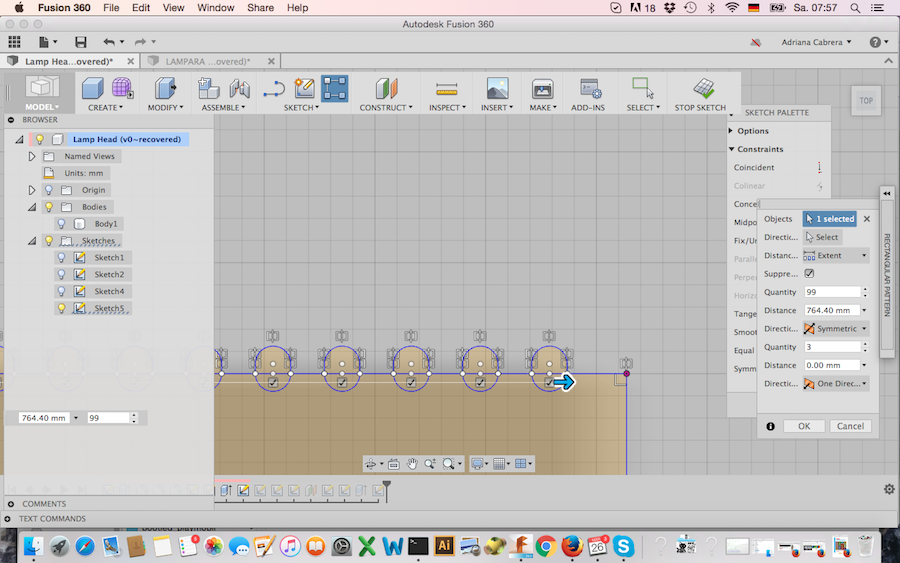Toggle visibility bulb for Sketch2
The image size is (900, 563).
61,274
